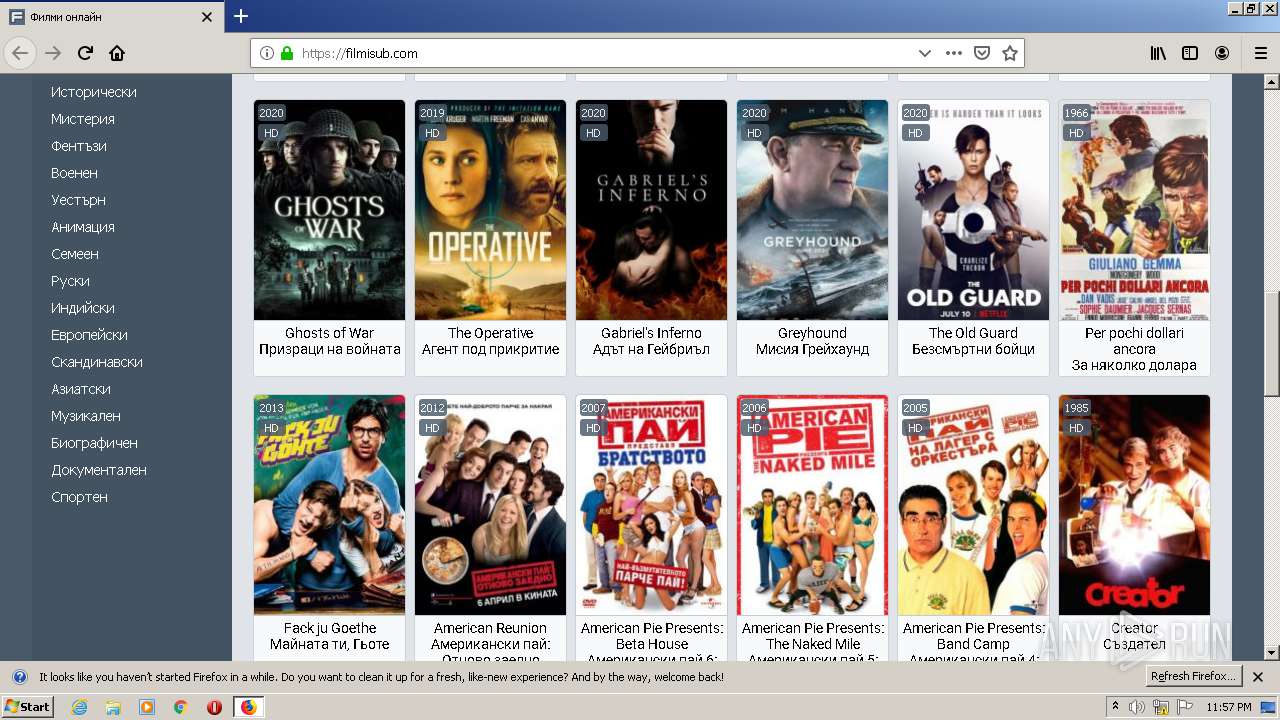The width and height of the screenshot is (1280, 720).
Task: Browse the Скандинавски films category
Action: 97,362
